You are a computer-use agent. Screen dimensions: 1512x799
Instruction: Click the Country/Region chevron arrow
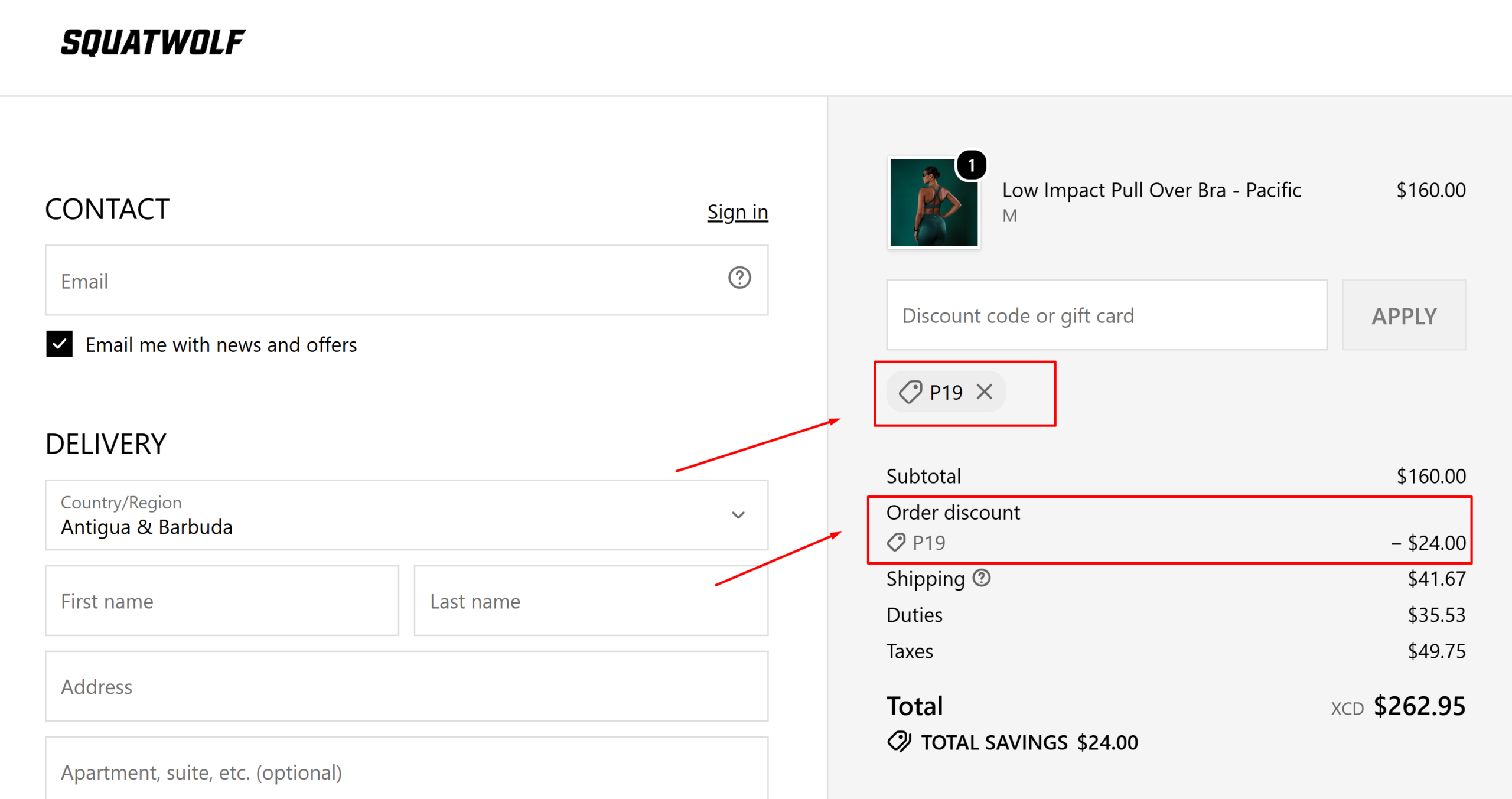(x=738, y=515)
